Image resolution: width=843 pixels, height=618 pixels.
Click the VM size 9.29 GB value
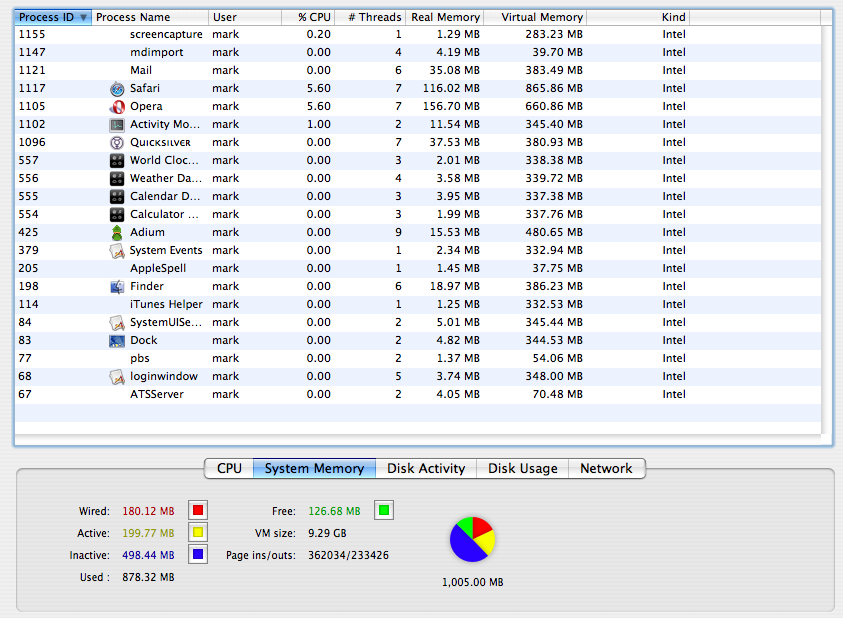coord(327,533)
